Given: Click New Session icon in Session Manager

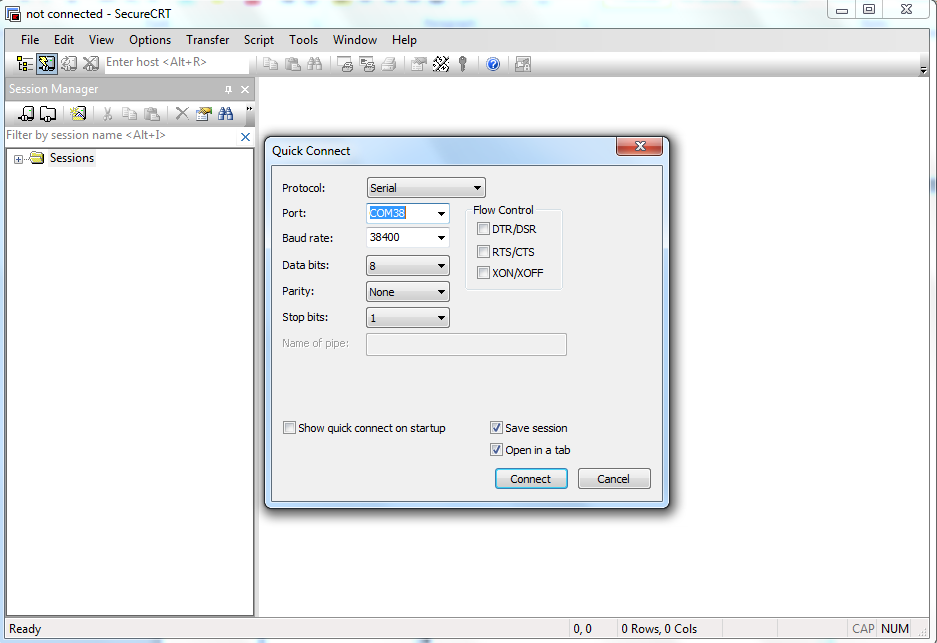Looking at the screenshot, I should [x=78, y=114].
